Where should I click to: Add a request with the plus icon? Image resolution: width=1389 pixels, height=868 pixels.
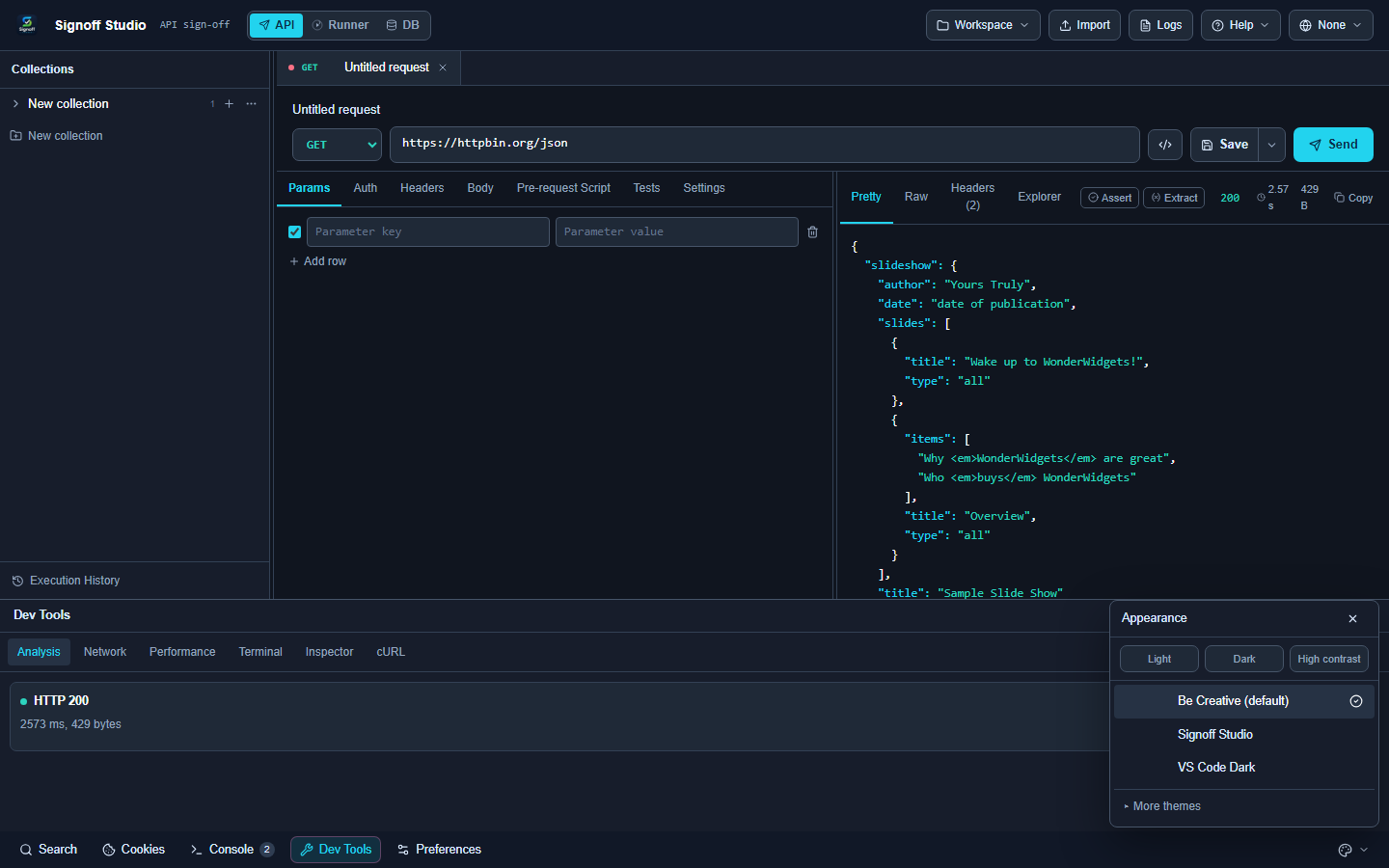click(229, 104)
